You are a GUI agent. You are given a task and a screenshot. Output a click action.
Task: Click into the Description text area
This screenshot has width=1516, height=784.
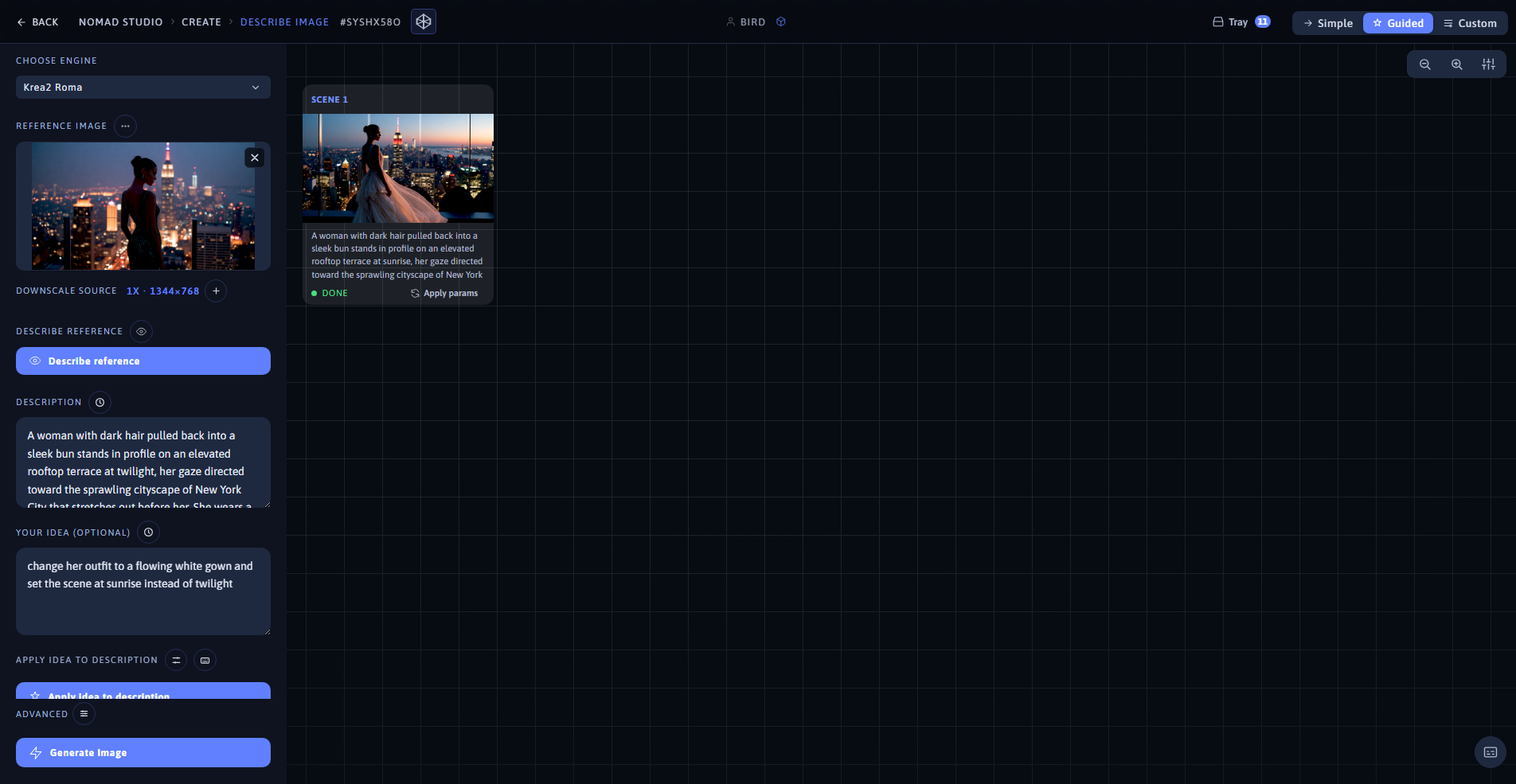[x=143, y=462]
